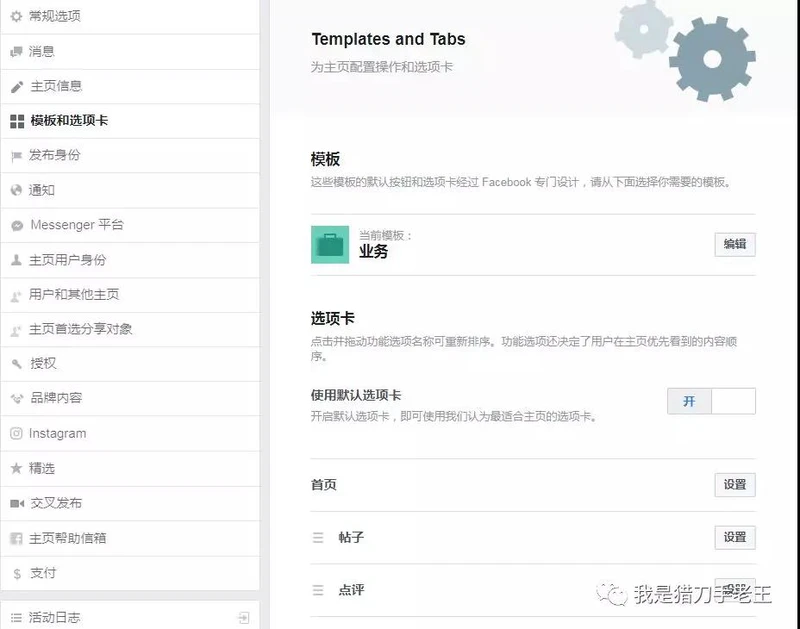
Task: Click the grid icon beside 模板和选项卡
Action: 17,121
